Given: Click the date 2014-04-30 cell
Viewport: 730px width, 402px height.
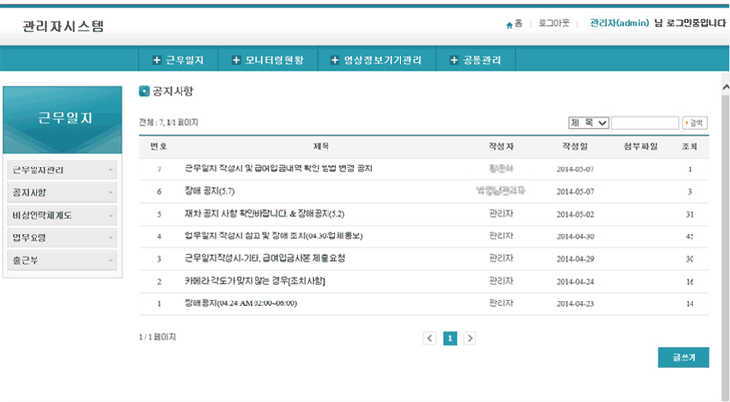Looking at the screenshot, I should [575, 236].
